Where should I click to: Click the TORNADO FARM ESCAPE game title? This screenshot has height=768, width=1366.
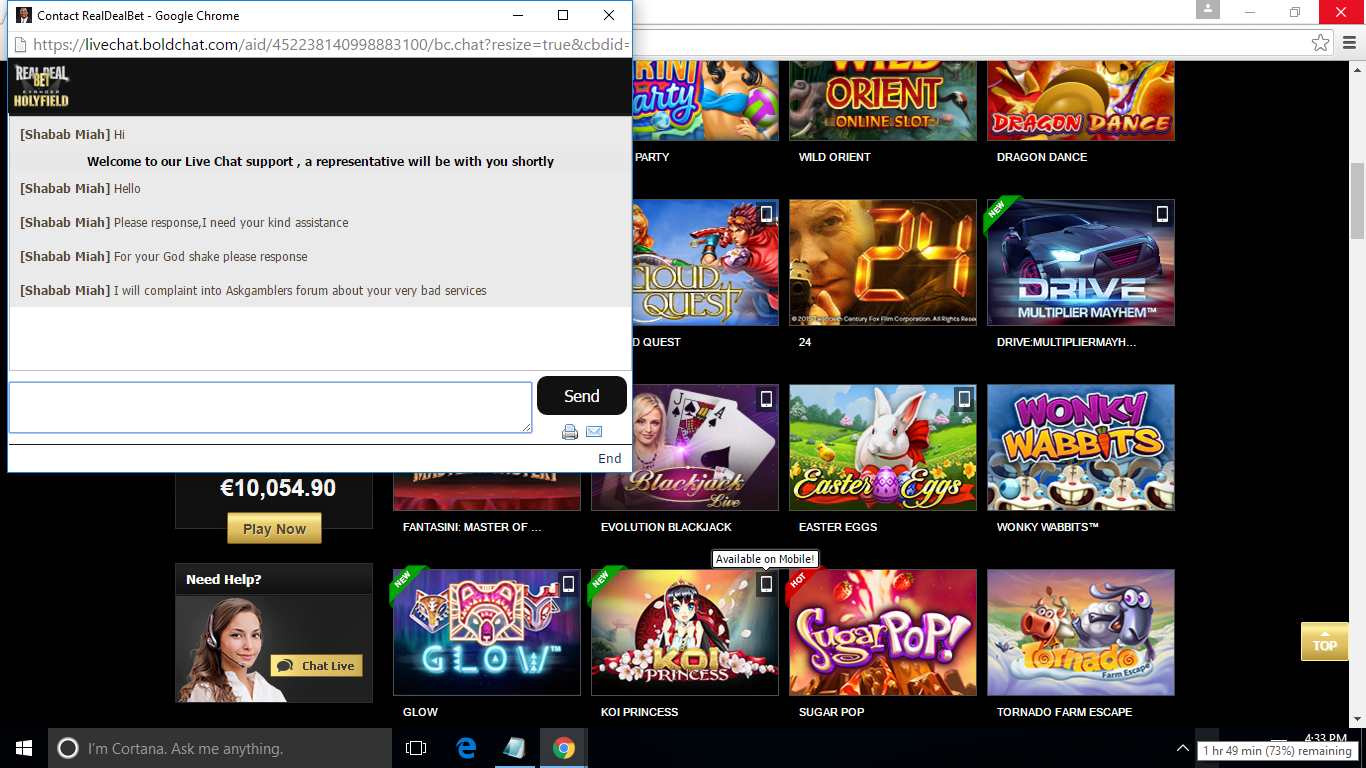point(1065,712)
